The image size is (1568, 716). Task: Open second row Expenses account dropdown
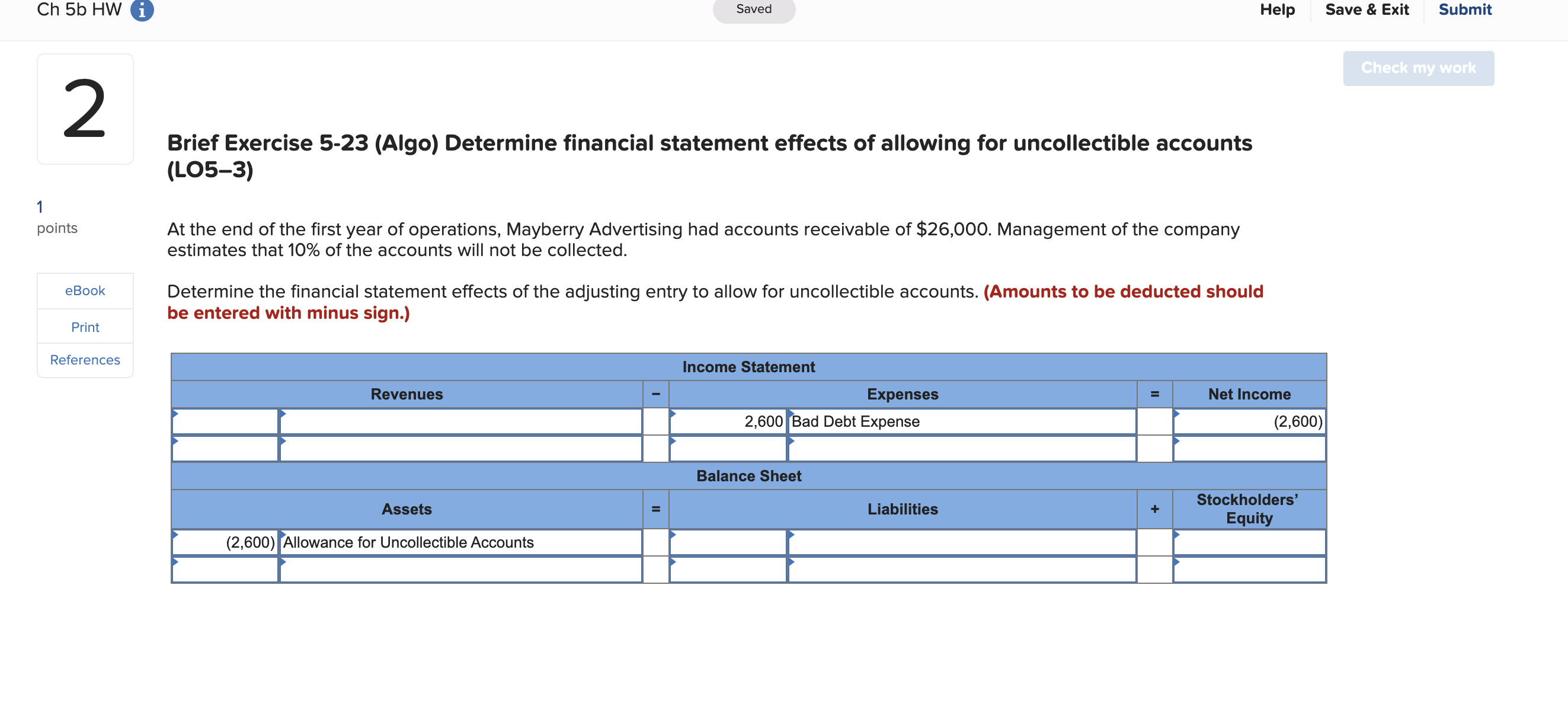[x=961, y=449]
